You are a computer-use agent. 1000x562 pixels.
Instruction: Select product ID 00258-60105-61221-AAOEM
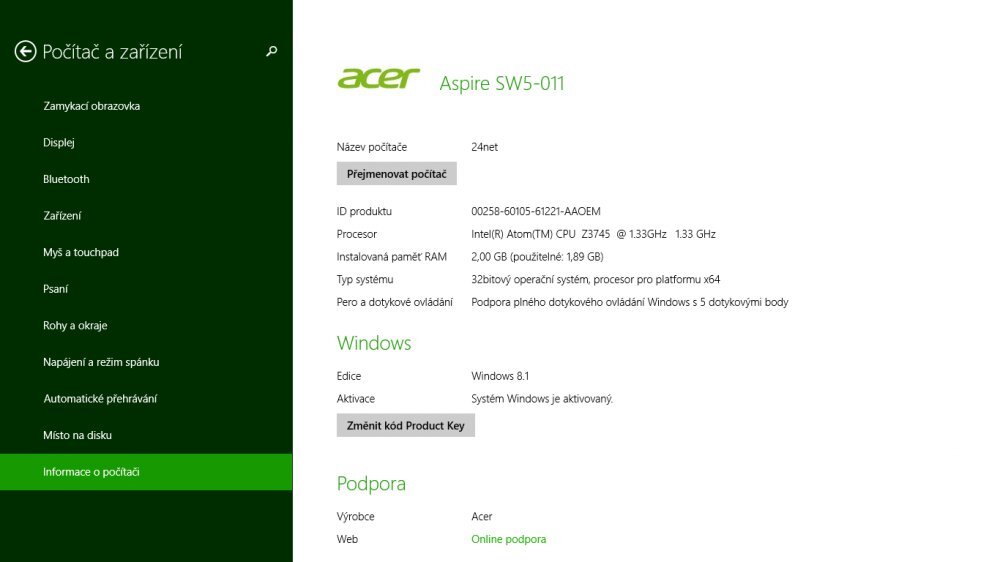point(536,211)
